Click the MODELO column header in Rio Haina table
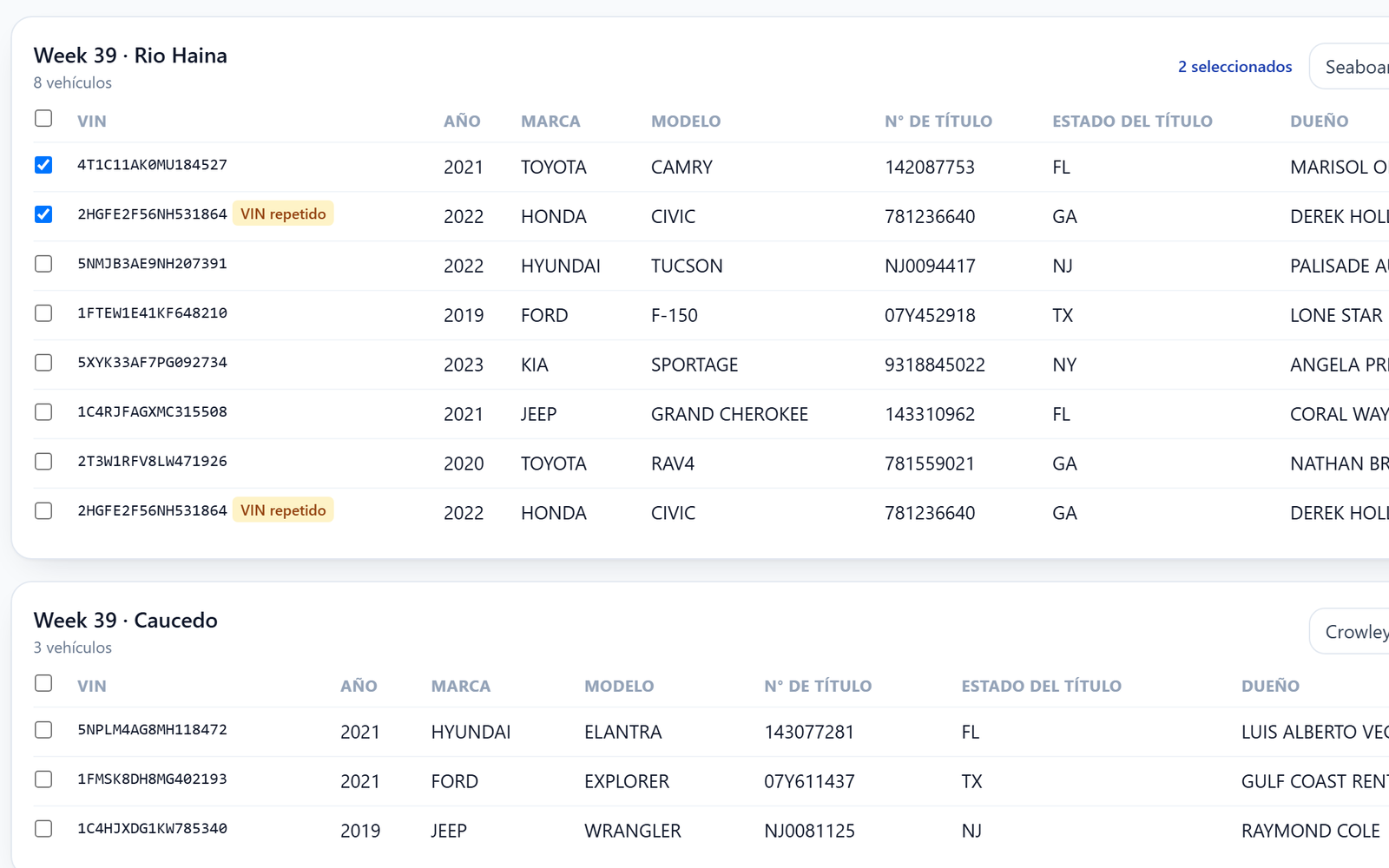 [686, 122]
